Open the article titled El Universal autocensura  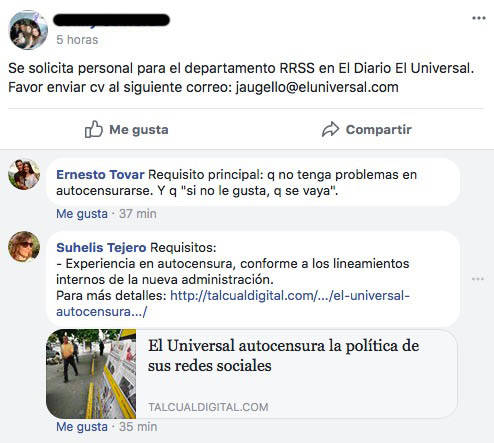click(283, 356)
